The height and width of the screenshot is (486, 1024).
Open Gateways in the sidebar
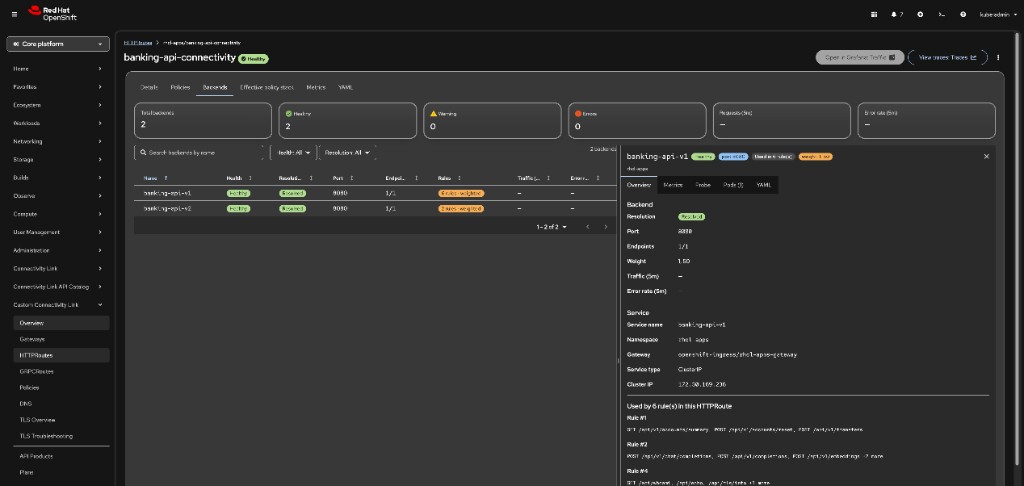click(x=61, y=339)
